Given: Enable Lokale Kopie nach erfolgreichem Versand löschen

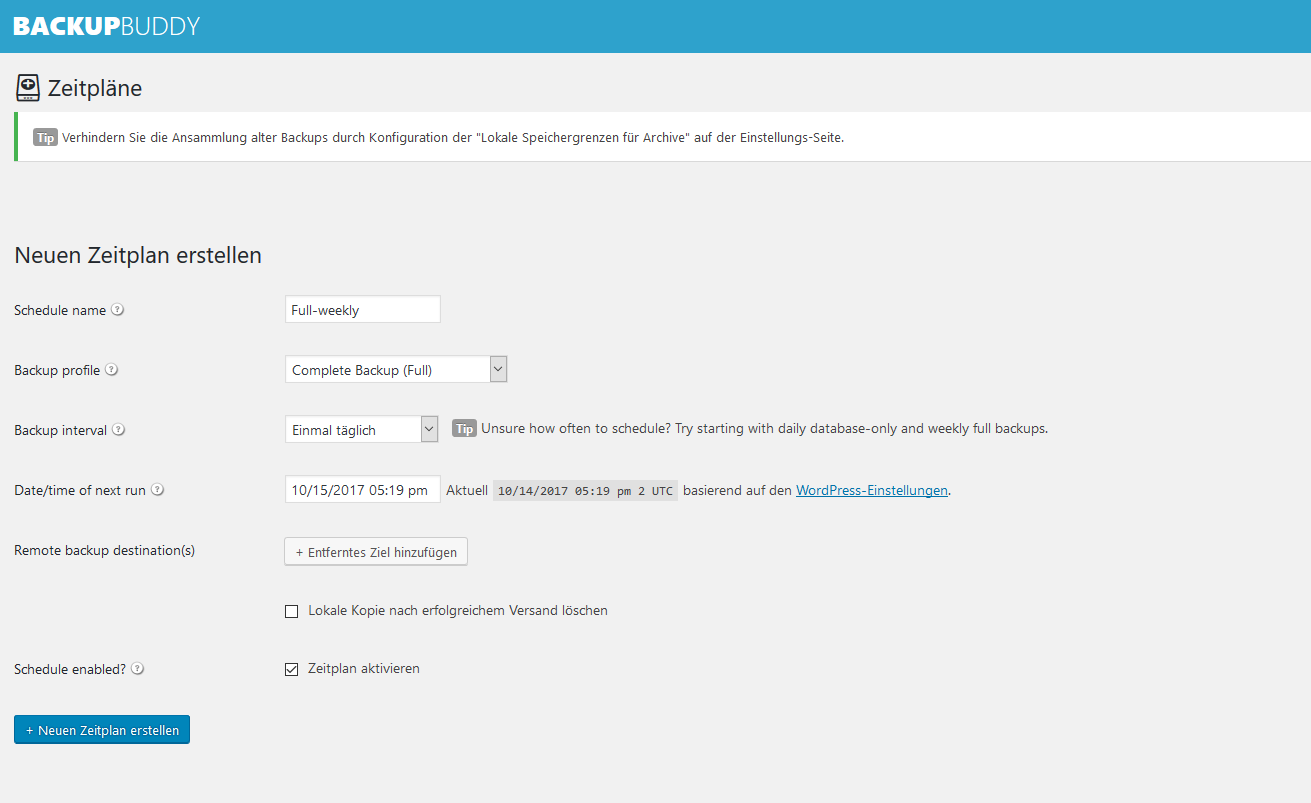Looking at the screenshot, I should pos(292,611).
